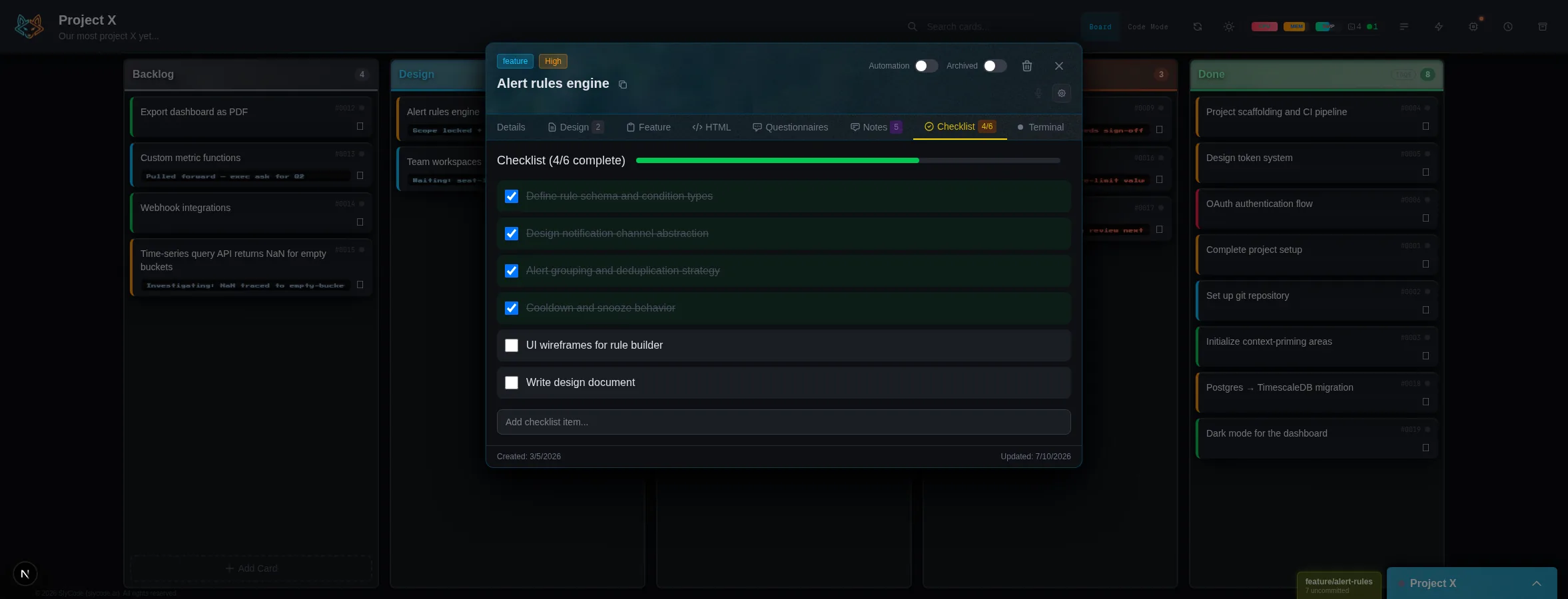The width and height of the screenshot is (1568, 599).
Task: Open the Feature tab
Action: (x=649, y=127)
